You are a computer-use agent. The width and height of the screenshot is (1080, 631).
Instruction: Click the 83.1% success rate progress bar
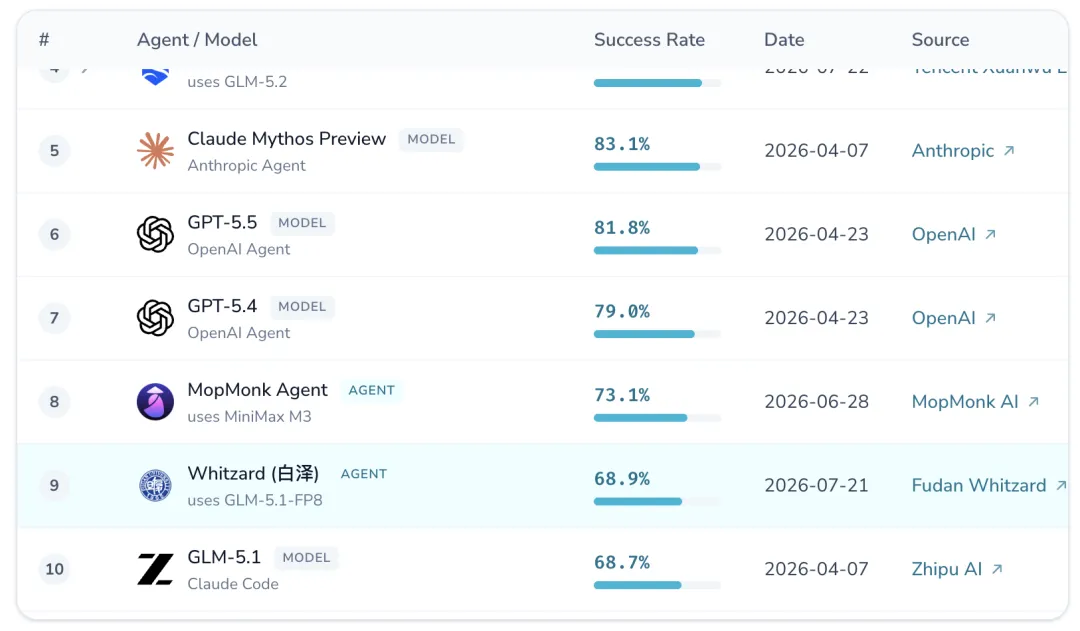(x=657, y=167)
